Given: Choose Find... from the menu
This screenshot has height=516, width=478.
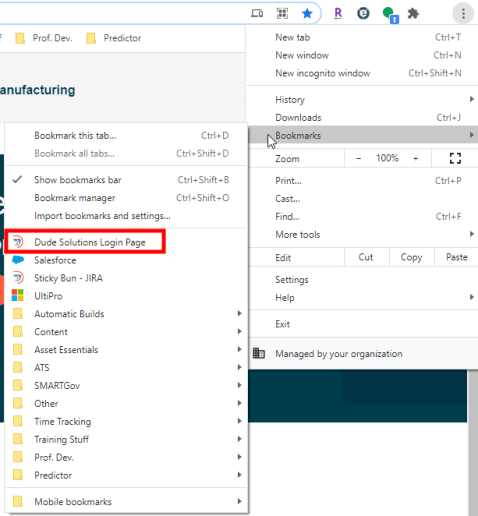Looking at the screenshot, I should coord(363,217).
